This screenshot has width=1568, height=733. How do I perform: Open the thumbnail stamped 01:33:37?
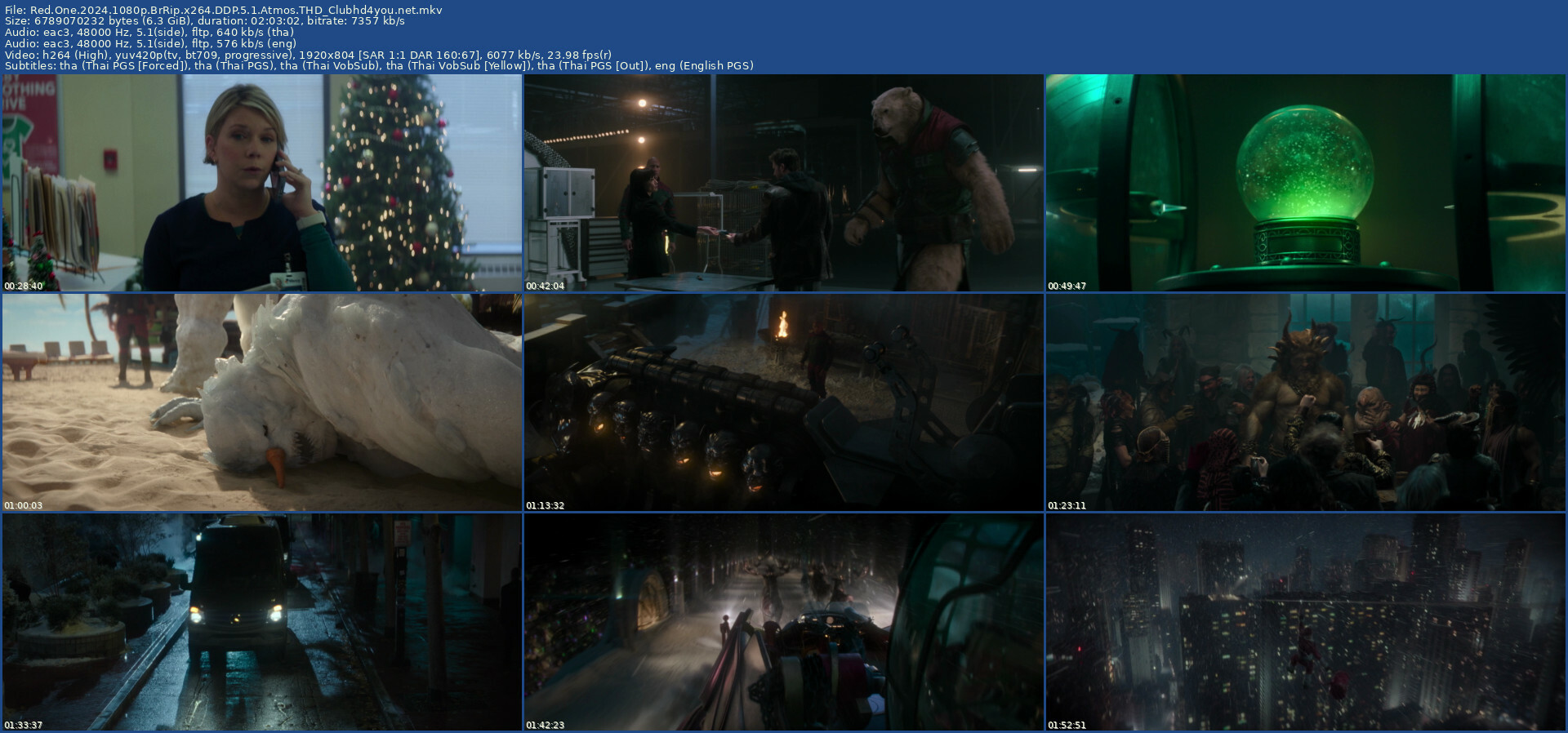(262, 622)
